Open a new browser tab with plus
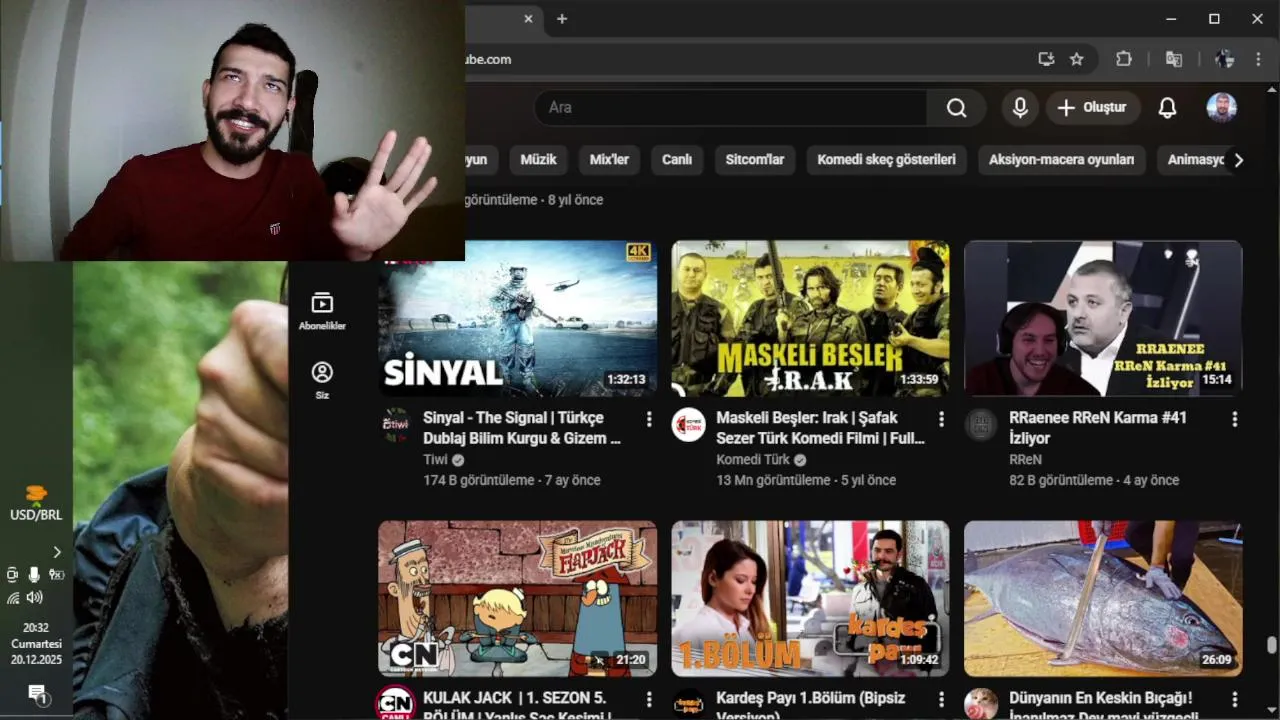1280x720 pixels. 562,19
